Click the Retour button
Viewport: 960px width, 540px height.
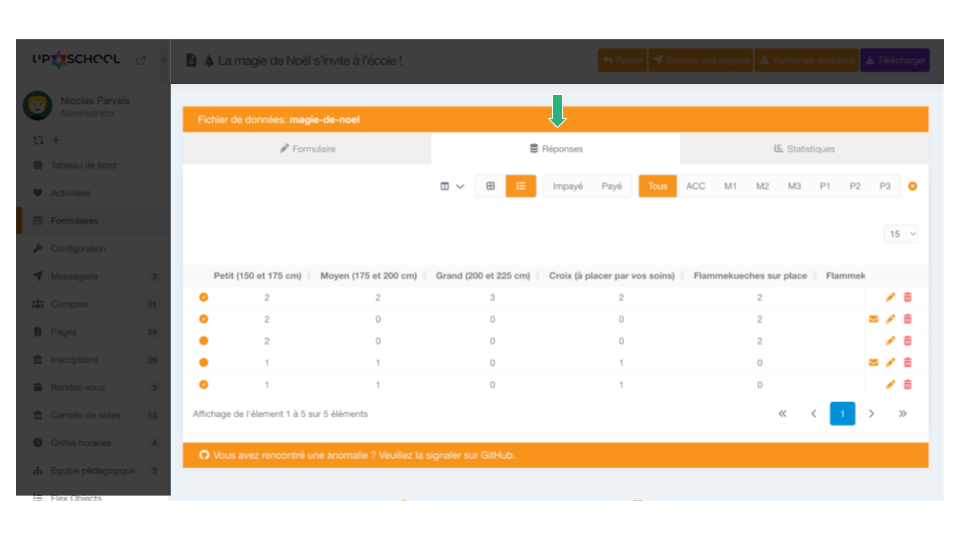point(623,60)
